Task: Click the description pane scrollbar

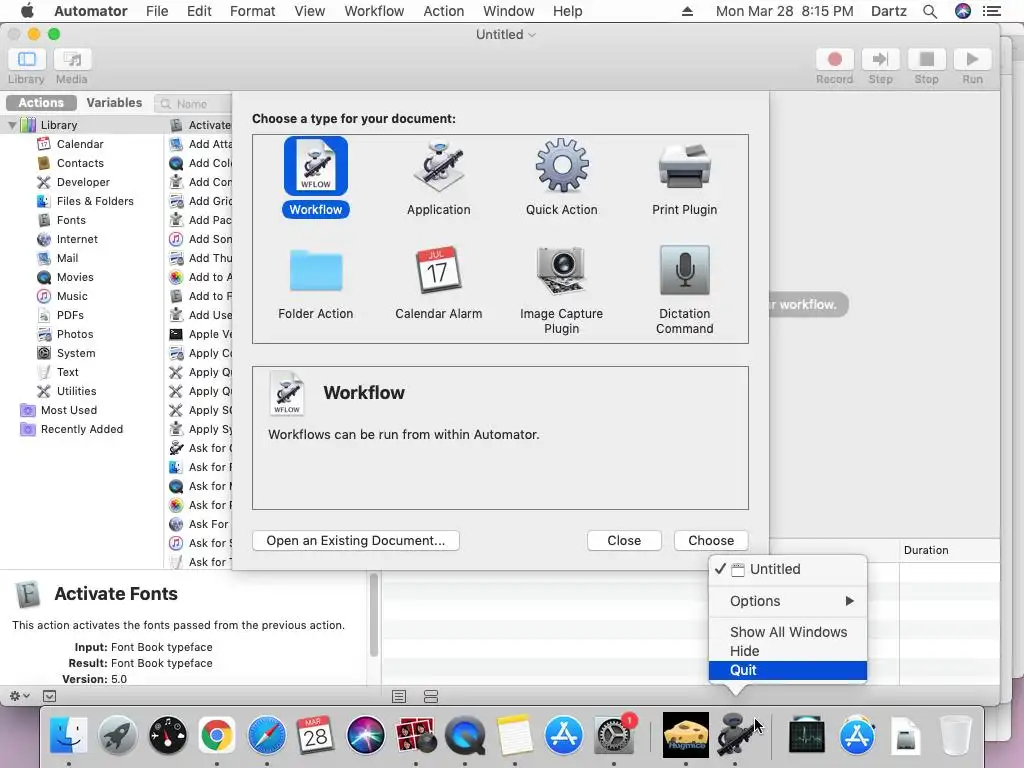Action: 374,614
